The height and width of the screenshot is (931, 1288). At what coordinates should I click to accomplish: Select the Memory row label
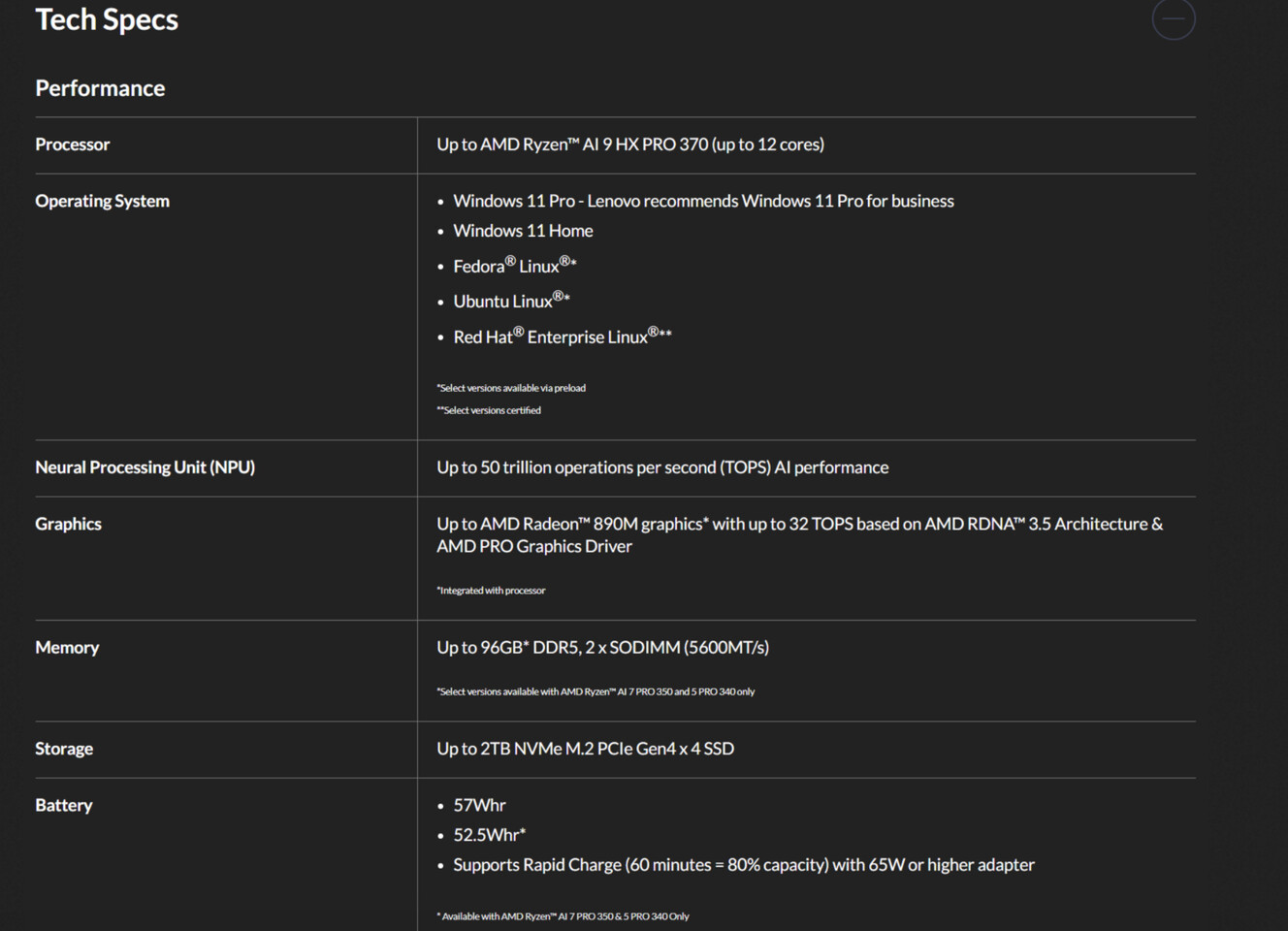click(x=67, y=648)
